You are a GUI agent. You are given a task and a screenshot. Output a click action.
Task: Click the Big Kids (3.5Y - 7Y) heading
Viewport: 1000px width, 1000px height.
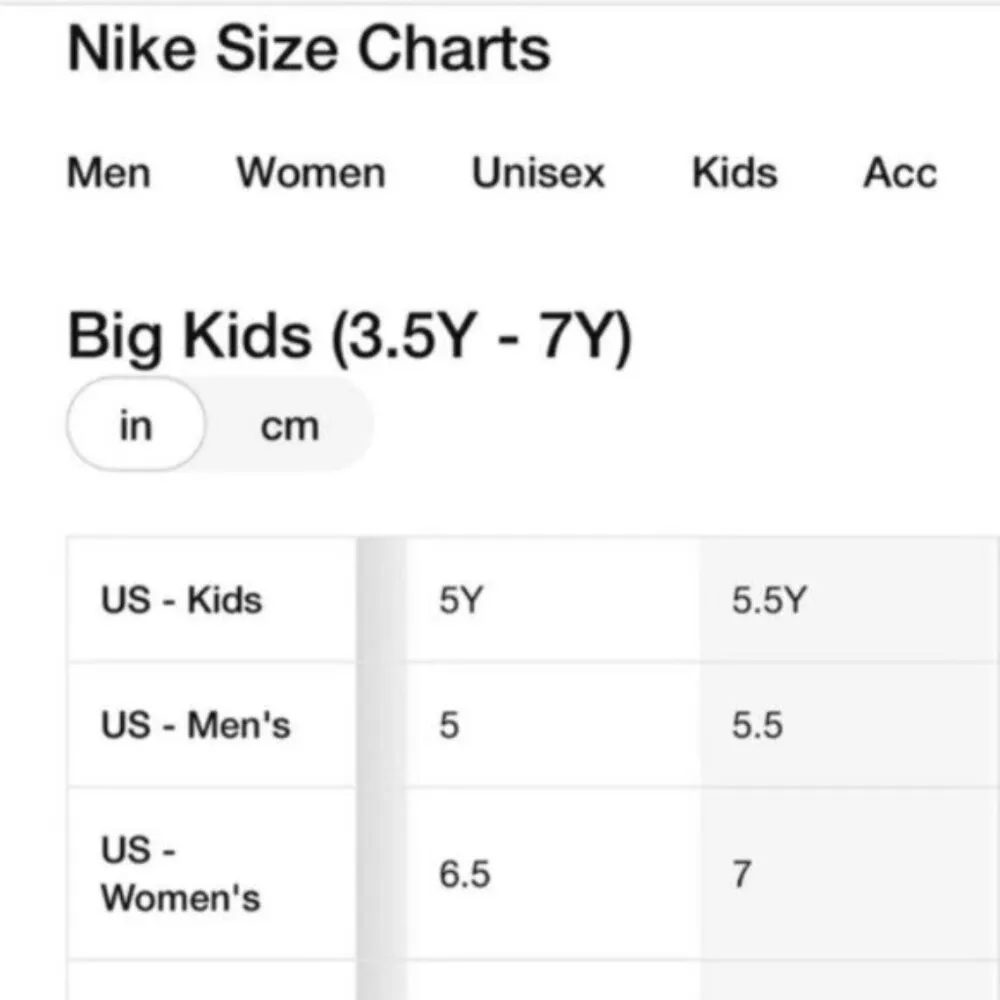[x=349, y=337]
